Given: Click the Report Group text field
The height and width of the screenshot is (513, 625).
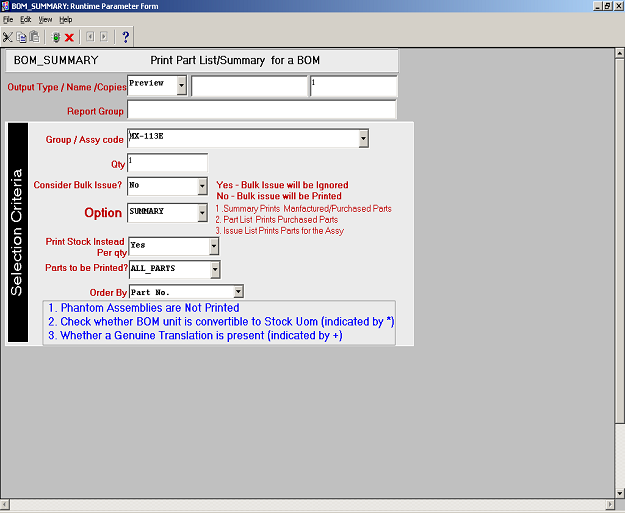Looking at the screenshot, I should (x=261, y=110).
